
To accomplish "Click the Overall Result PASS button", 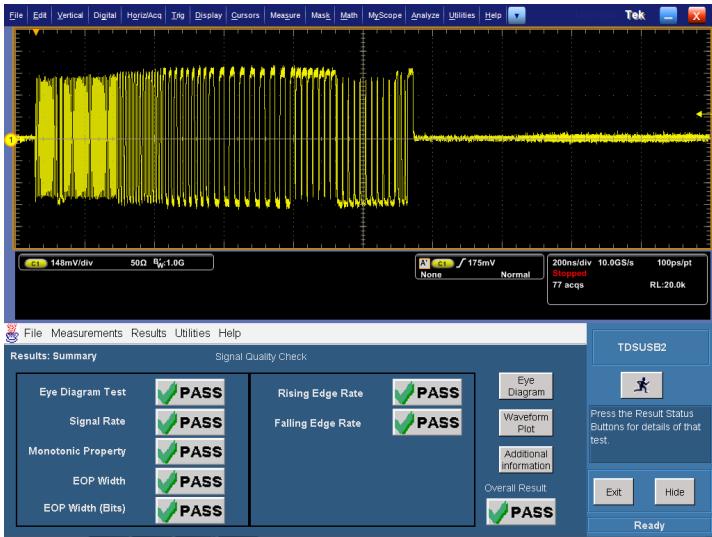I will pos(521,512).
